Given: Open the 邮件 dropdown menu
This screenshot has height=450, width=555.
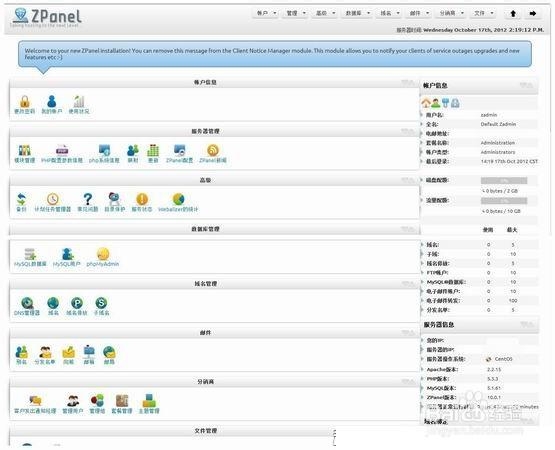Looking at the screenshot, I should [419, 13].
